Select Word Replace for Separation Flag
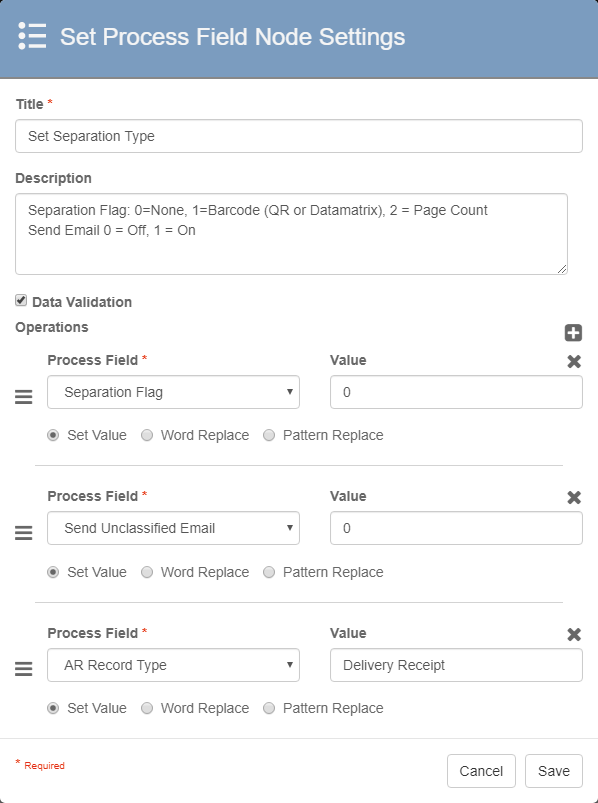The image size is (598, 803). tap(147, 435)
